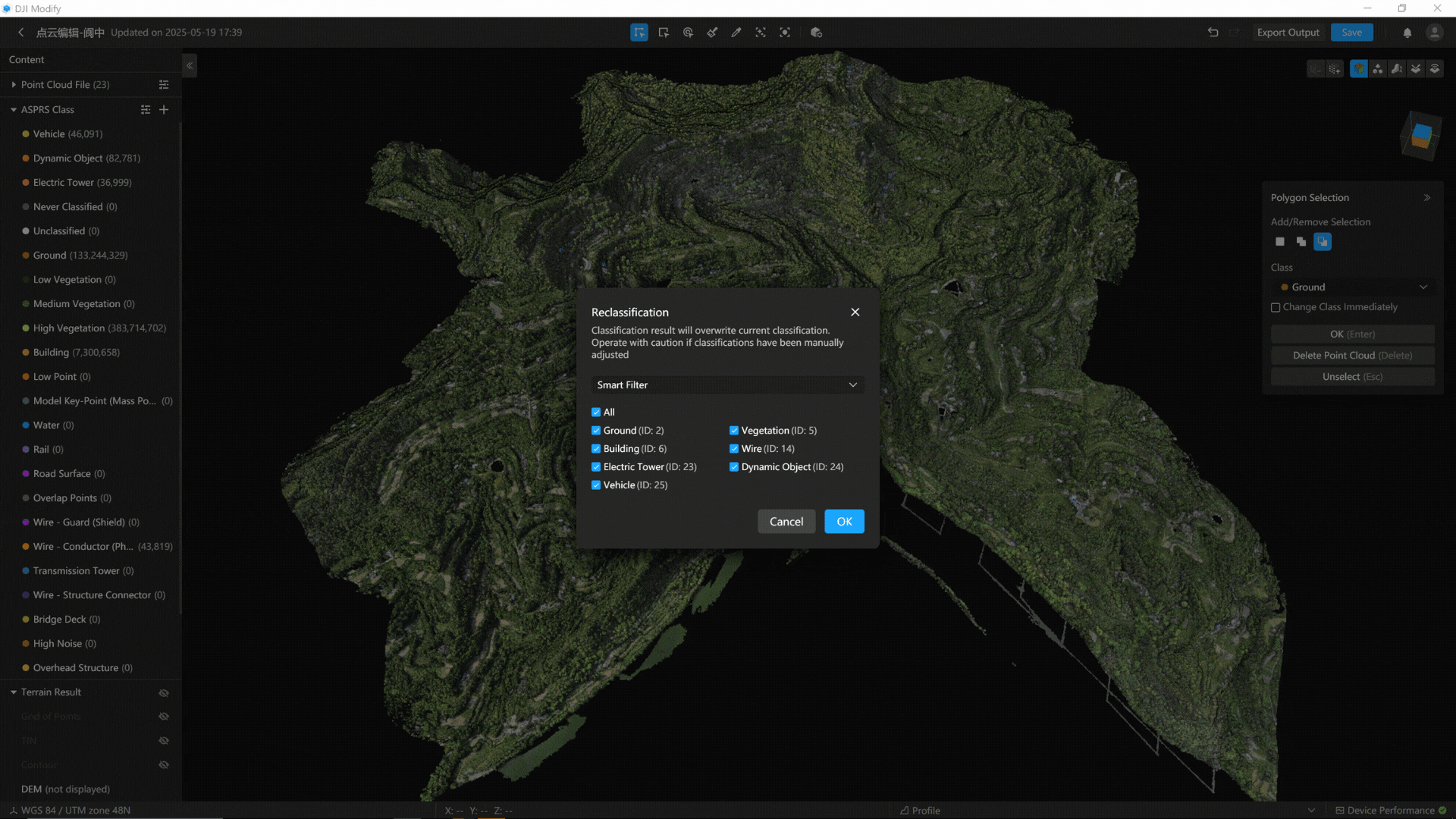1456x819 pixels.
Task: Select the polygon selection tool
Action: tap(639, 33)
